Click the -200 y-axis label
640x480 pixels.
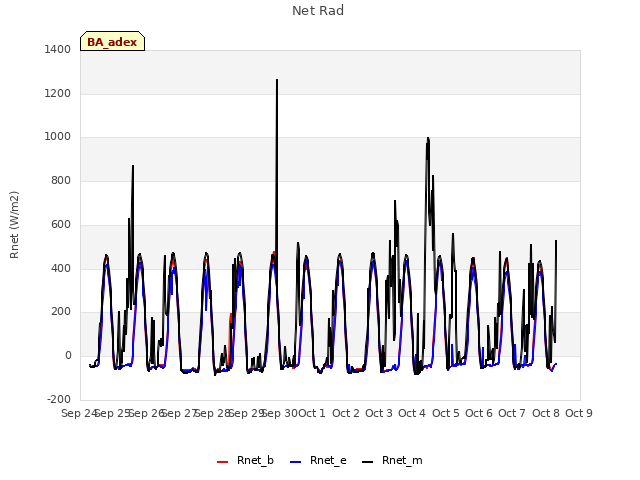click(59, 399)
